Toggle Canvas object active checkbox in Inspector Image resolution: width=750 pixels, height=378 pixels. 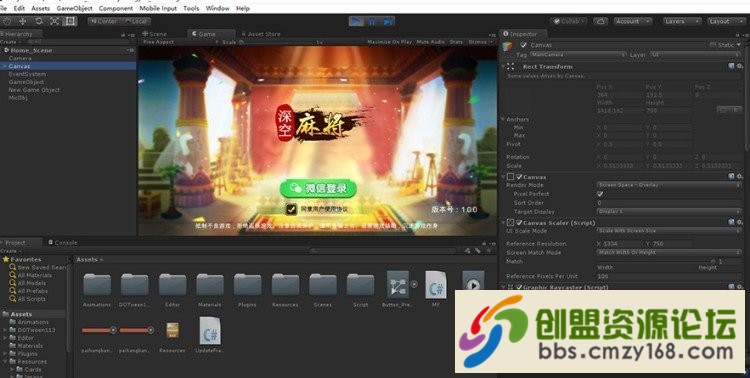(523, 45)
